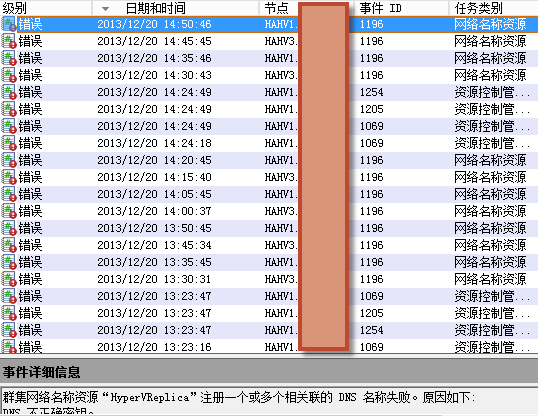
Task: Click the error icon of the 14:05:45 row
Action: click(x=9, y=194)
